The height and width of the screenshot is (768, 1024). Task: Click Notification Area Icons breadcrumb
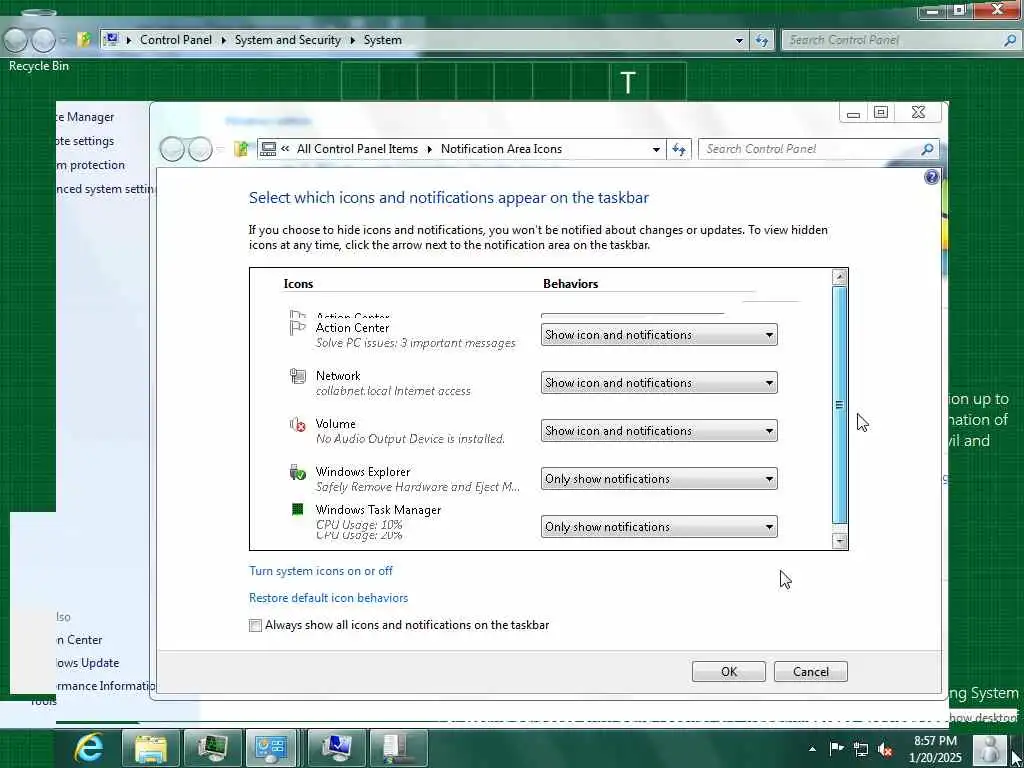501,149
